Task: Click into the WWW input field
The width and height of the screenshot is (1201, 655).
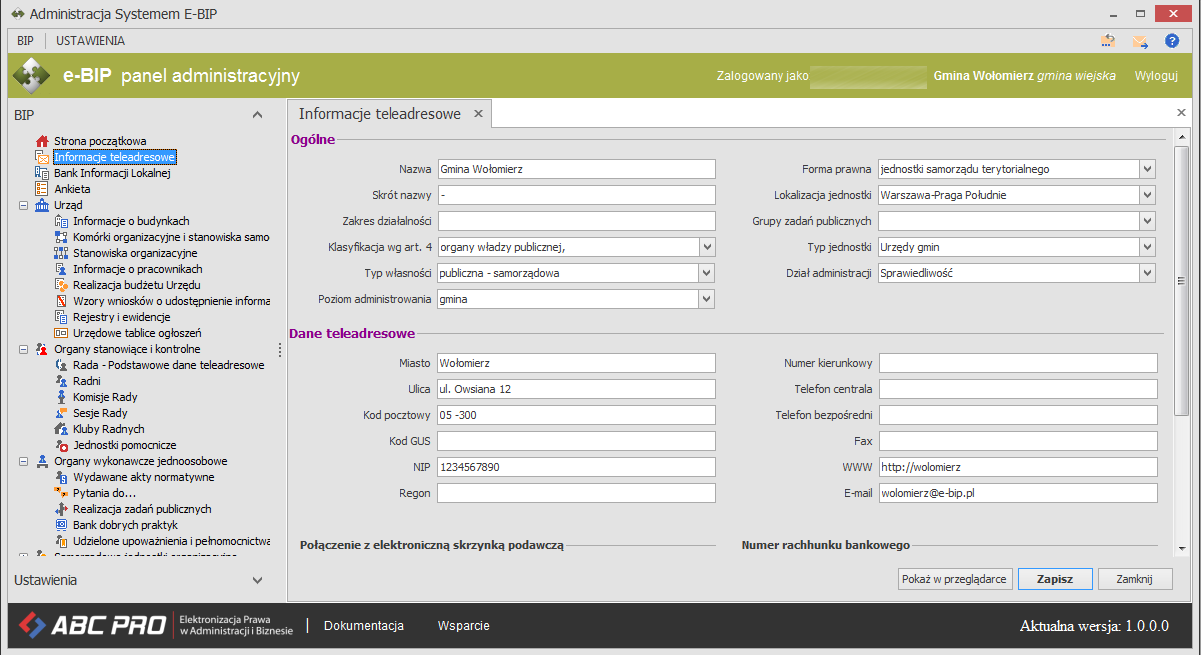Action: pyautogui.click(x=1017, y=467)
